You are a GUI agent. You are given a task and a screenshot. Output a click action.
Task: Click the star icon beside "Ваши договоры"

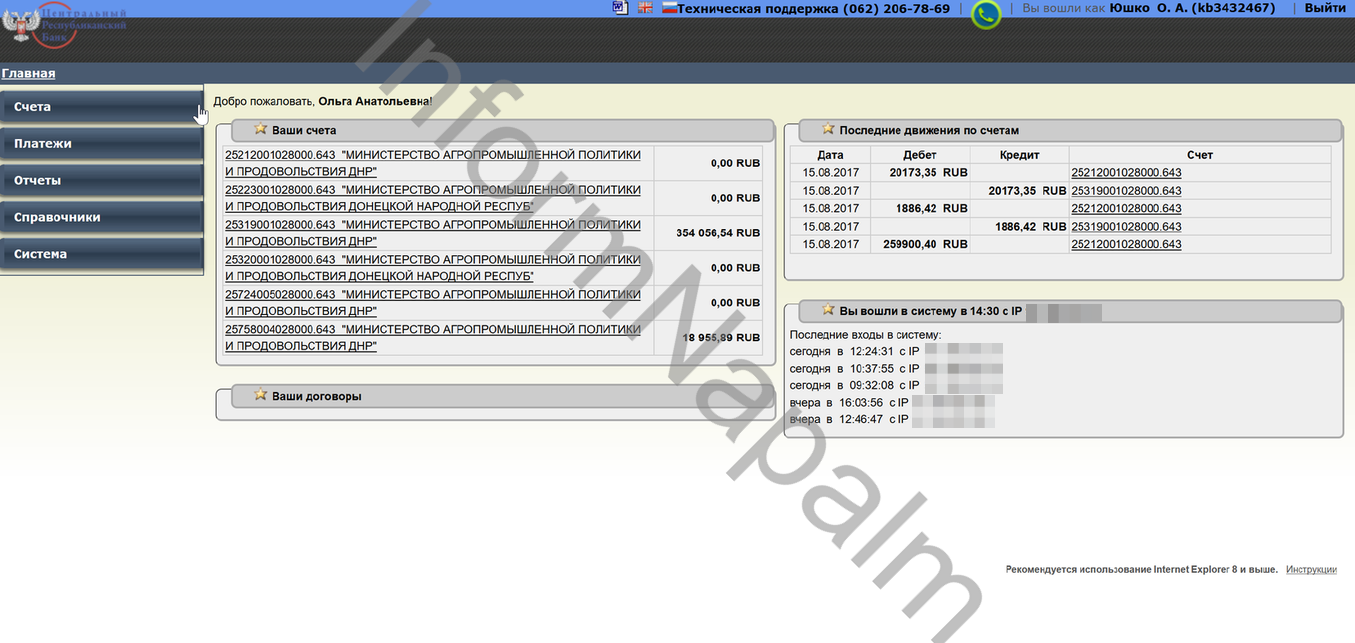(x=260, y=395)
